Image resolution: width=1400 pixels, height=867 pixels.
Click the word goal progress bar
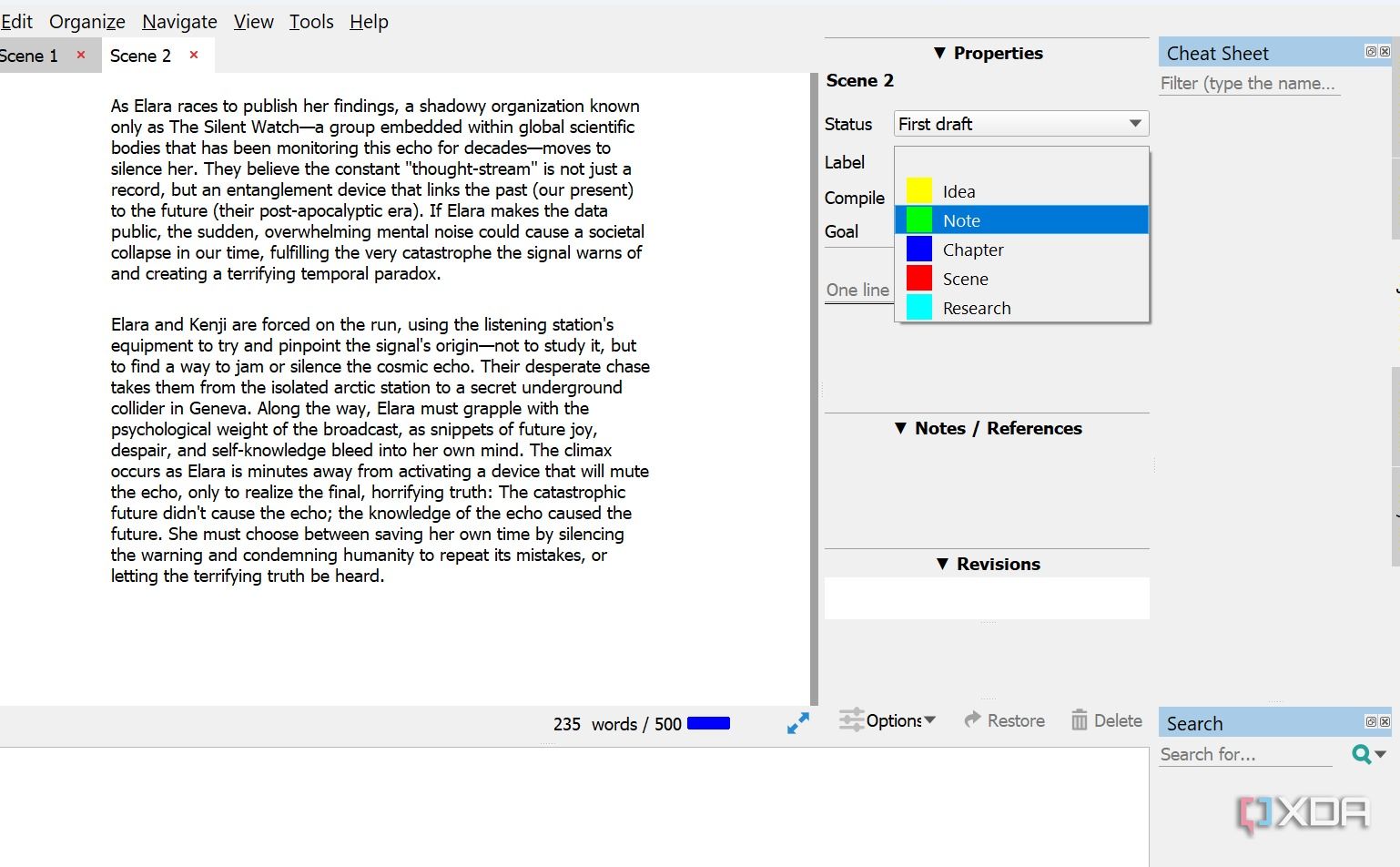pyautogui.click(x=708, y=723)
